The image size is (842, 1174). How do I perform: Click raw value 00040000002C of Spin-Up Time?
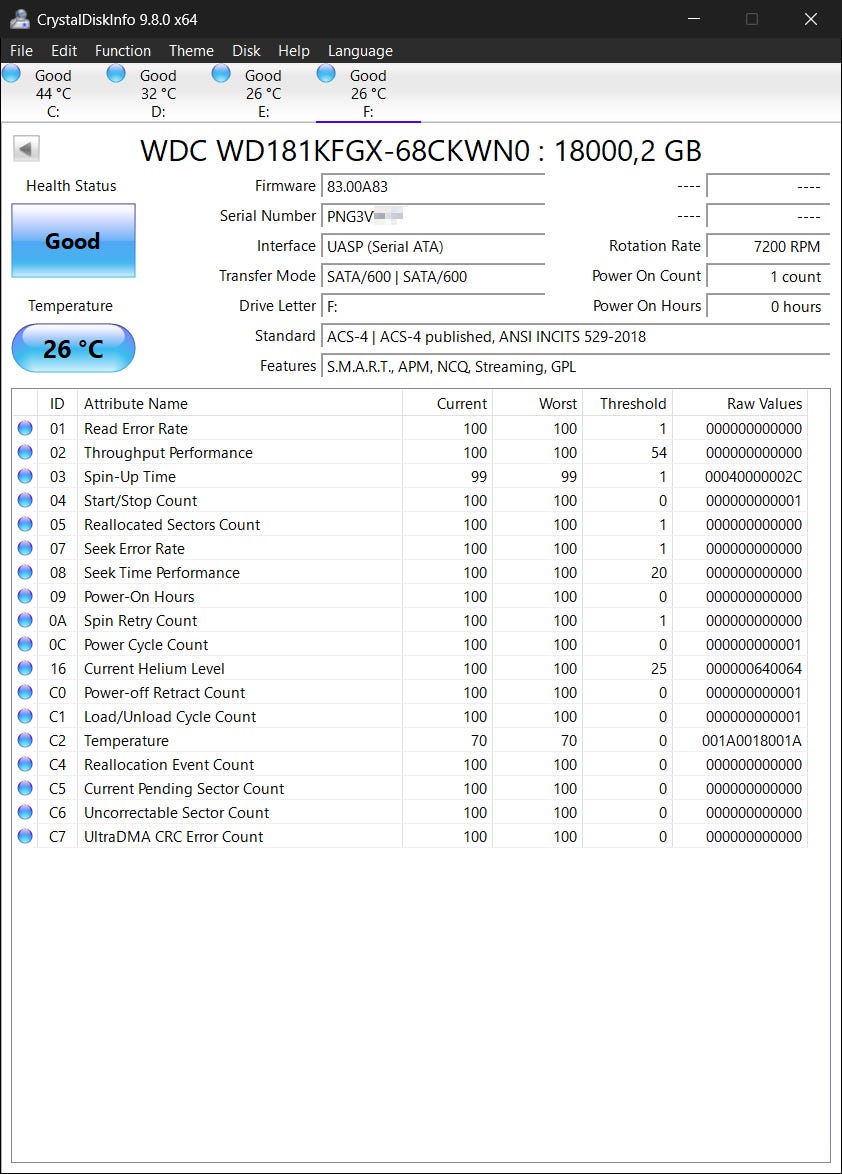(x=753, y=476)
